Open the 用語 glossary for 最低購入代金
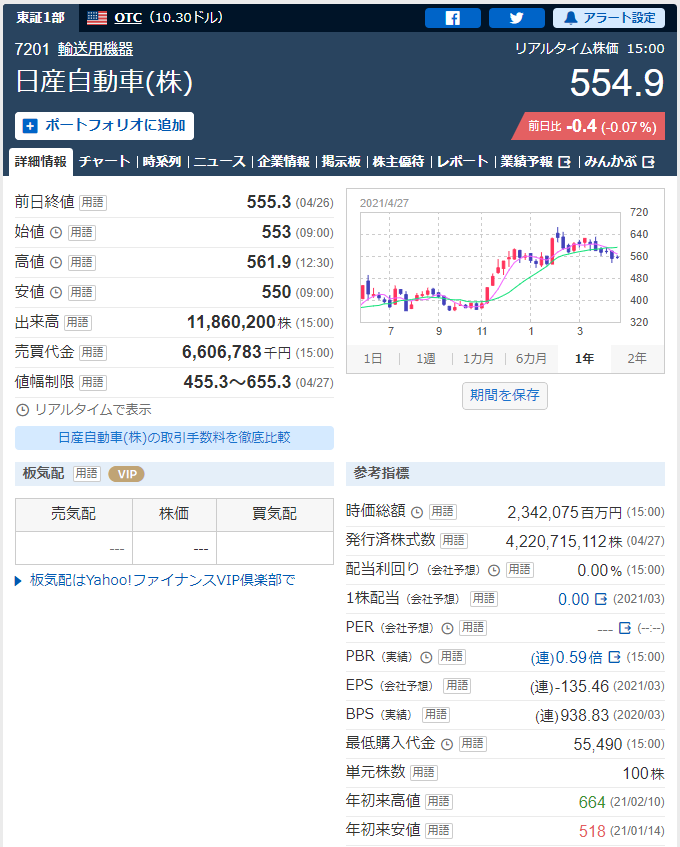The height and width of the screenshot is (847, 680). 473,744
